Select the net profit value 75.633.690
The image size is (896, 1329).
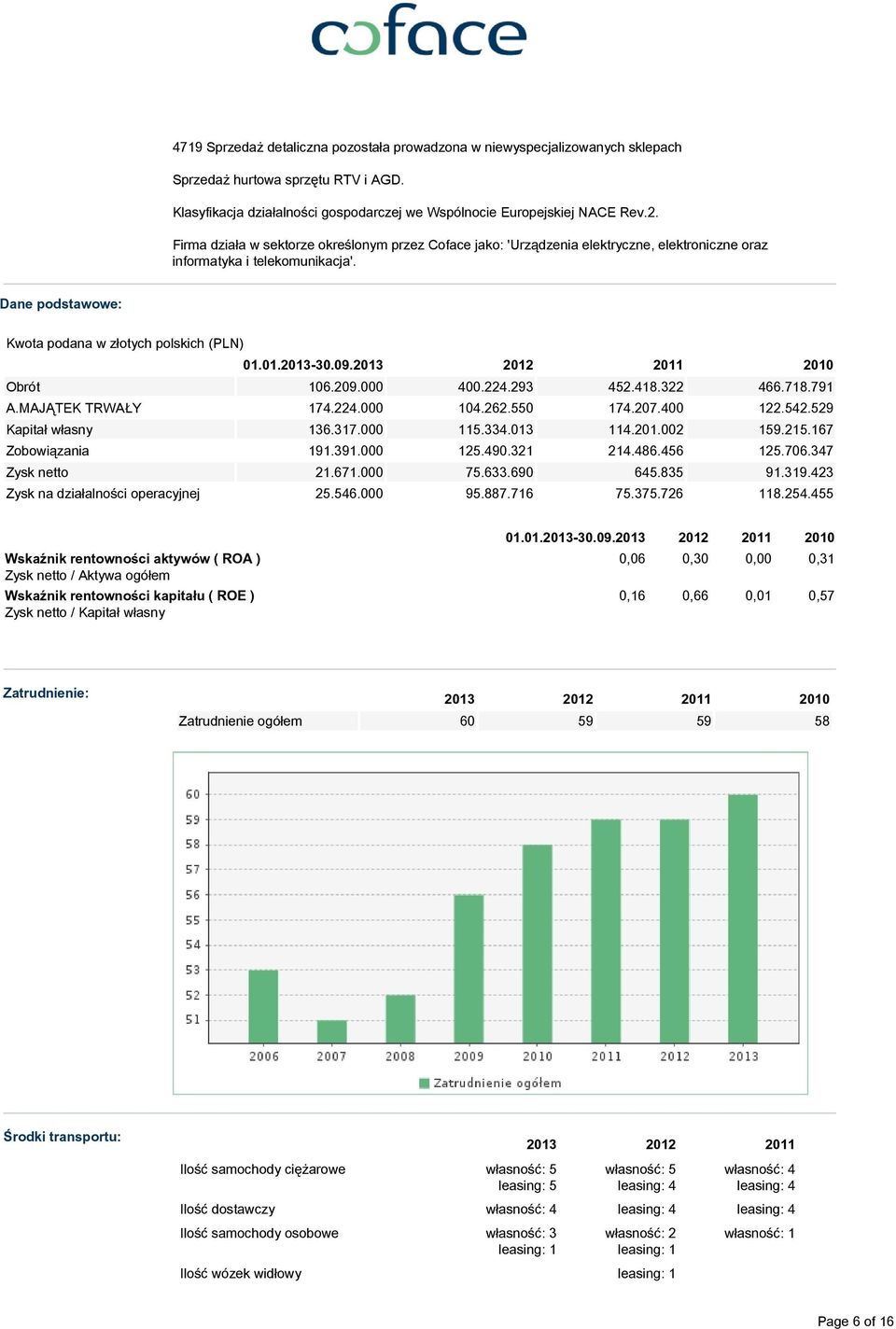[x=499, y=472]
